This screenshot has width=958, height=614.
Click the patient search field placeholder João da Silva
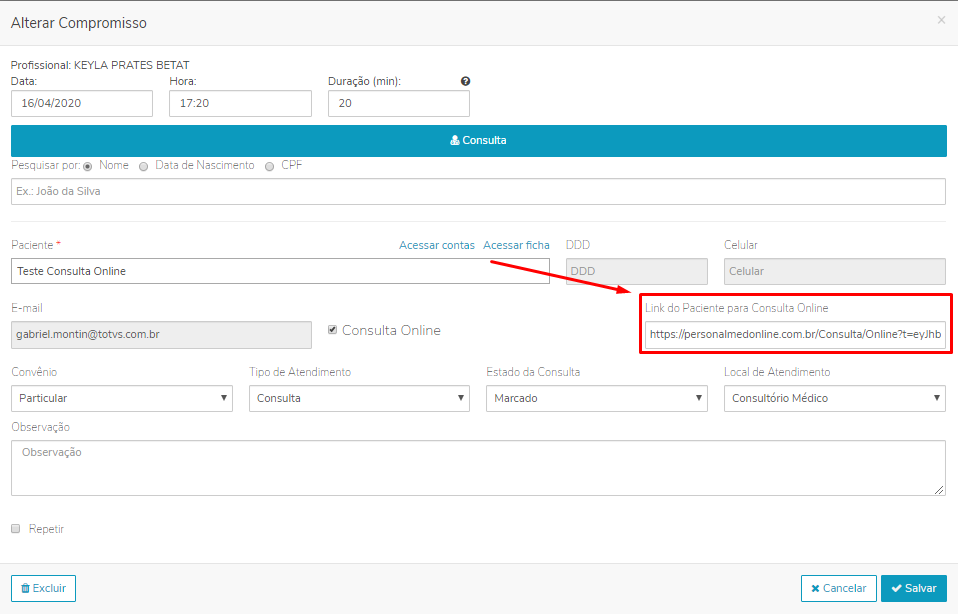(x=478, y=192)
